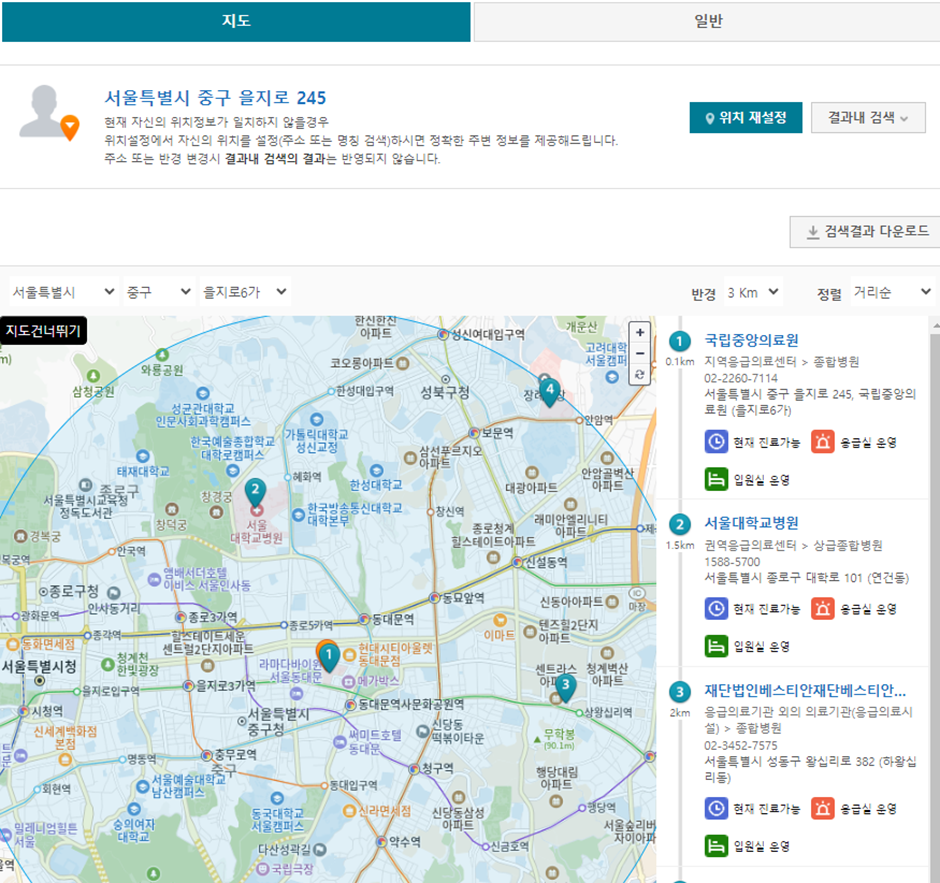Image resolution: width=940 pixels, height=883 pixels.
Task: Click 현재 진료가능 clock icon for 베스티안 hospital
Action: coord(716,809)
